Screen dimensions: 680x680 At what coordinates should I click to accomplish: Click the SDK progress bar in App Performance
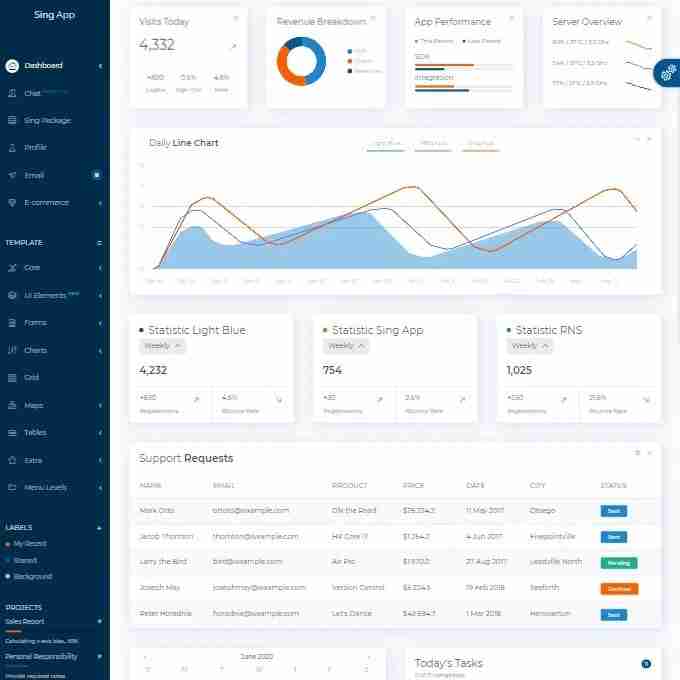[463, 67]
